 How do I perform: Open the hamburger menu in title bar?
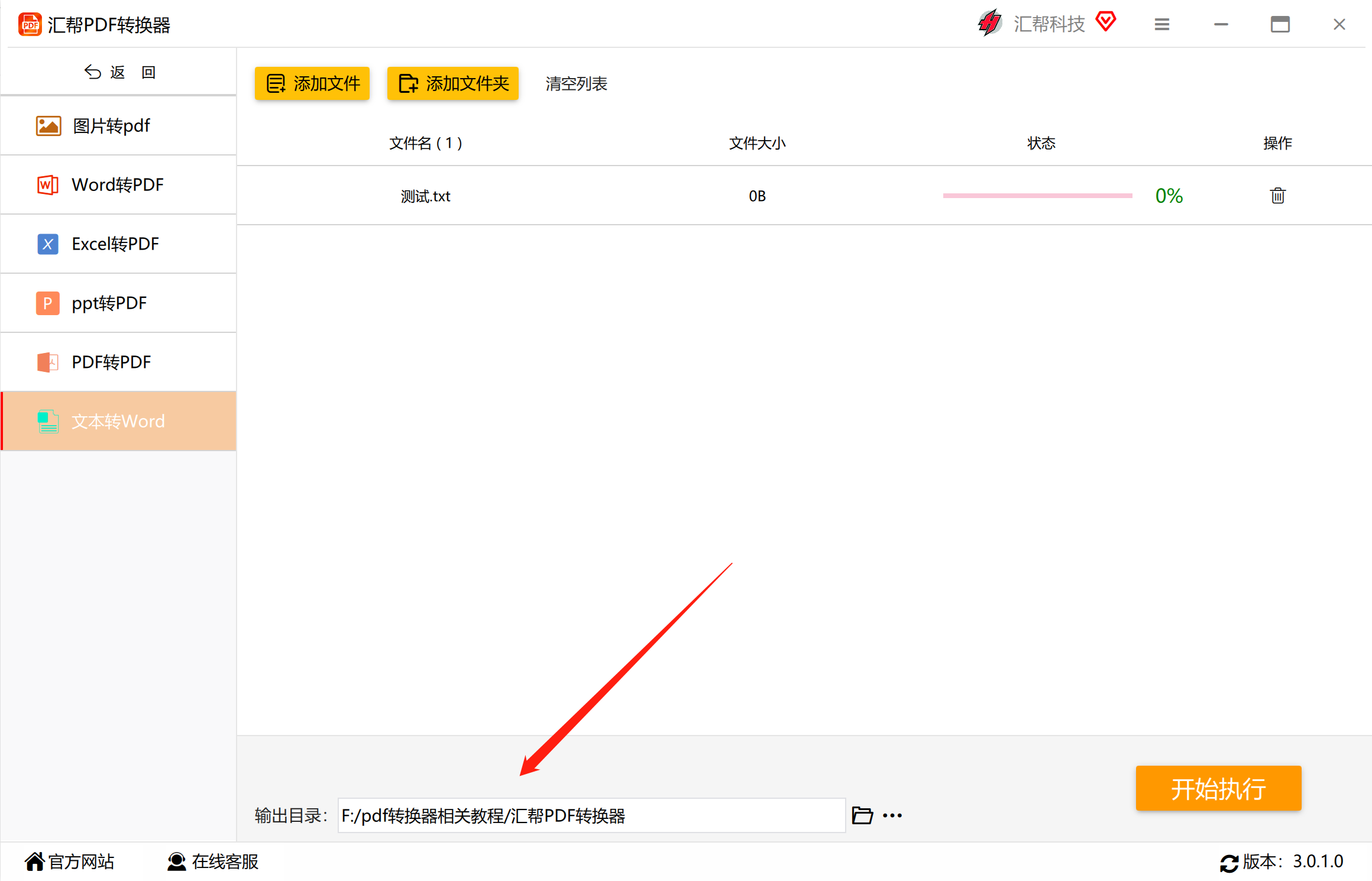pyautogui.click(x=1162, y=24)
